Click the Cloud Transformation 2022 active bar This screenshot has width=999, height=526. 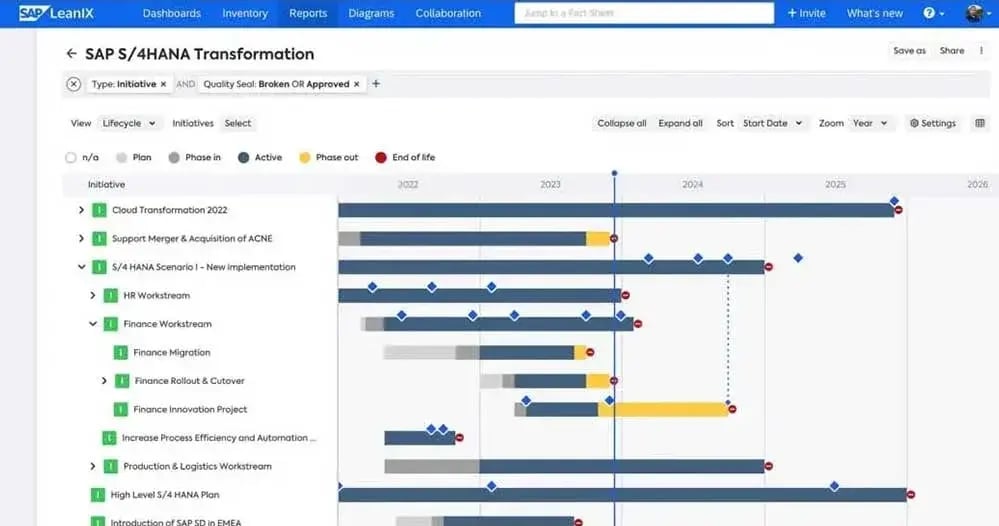click(x=615, y=210)
